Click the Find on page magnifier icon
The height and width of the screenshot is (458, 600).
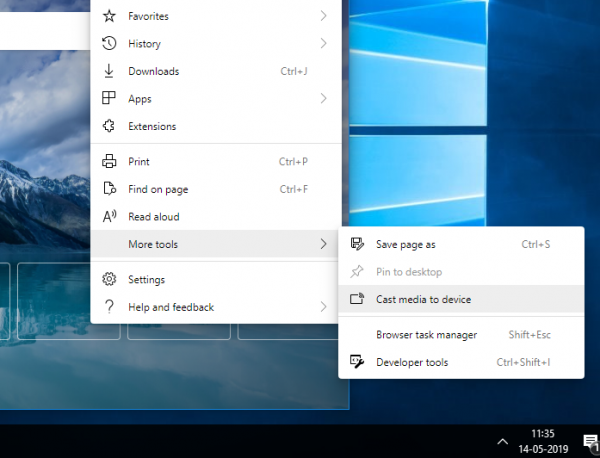[110, 189]
